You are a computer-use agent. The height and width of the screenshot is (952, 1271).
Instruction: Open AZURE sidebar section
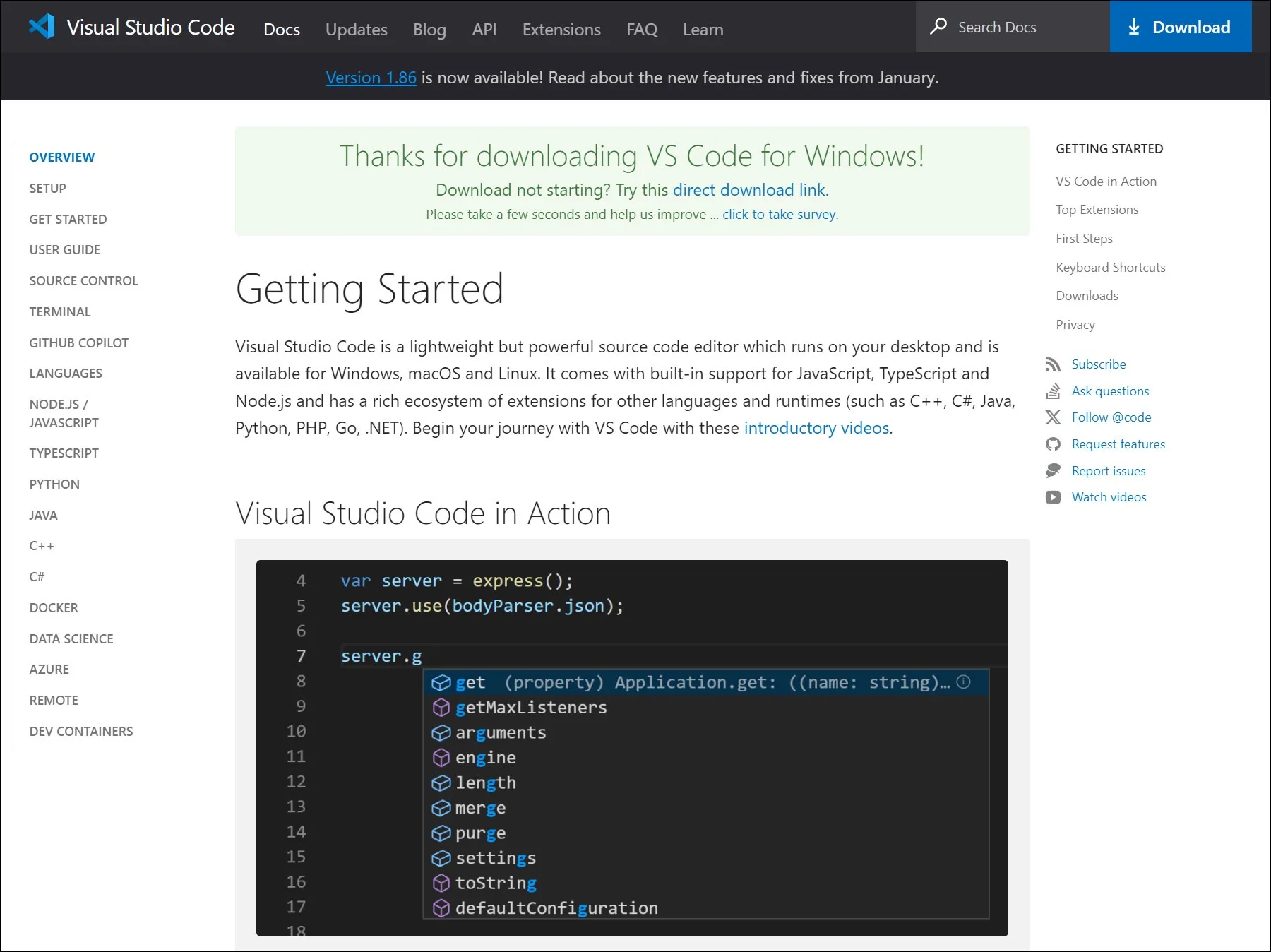tap(49, 670)
